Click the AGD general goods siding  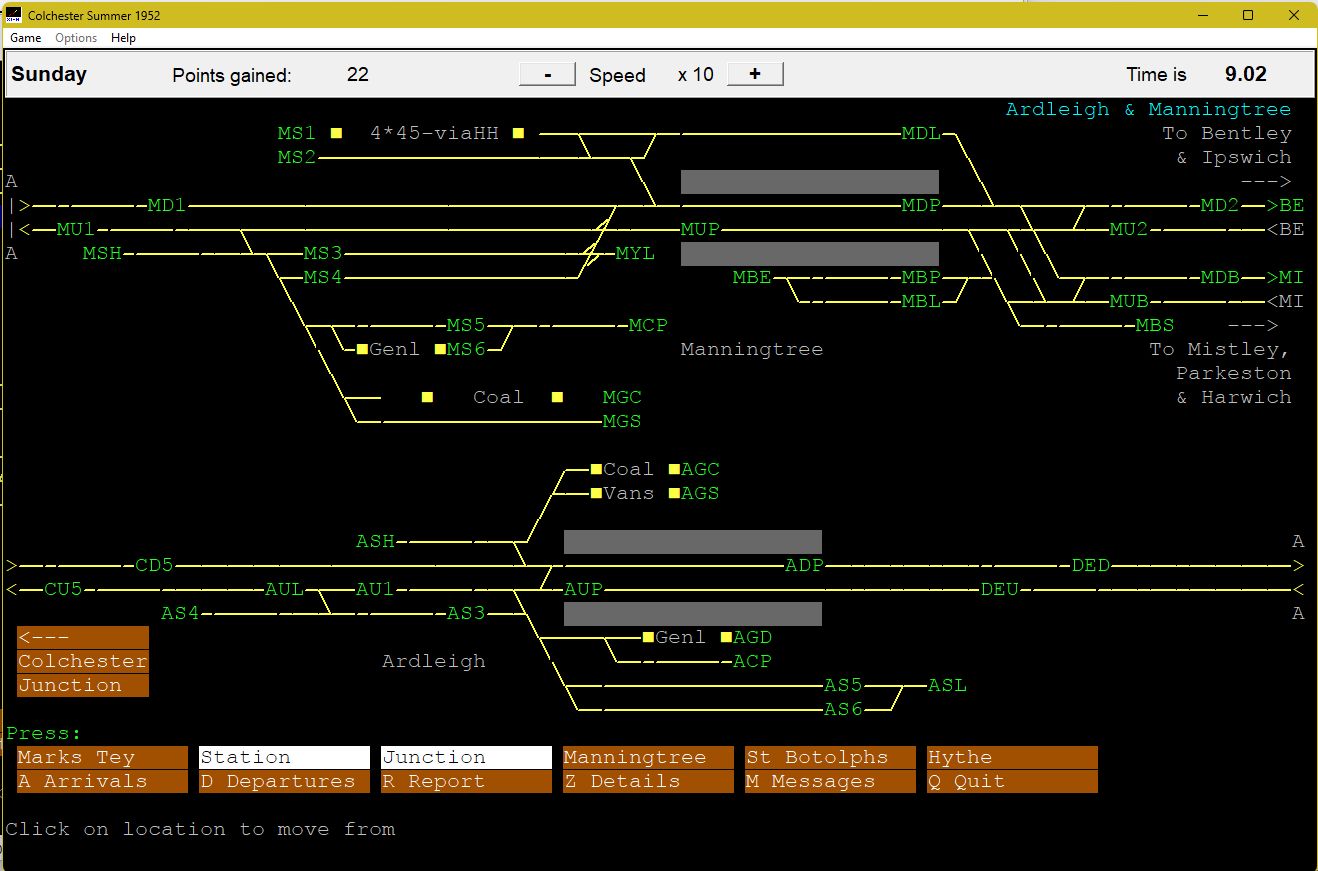pyautogui.click(x=752, y=637)
